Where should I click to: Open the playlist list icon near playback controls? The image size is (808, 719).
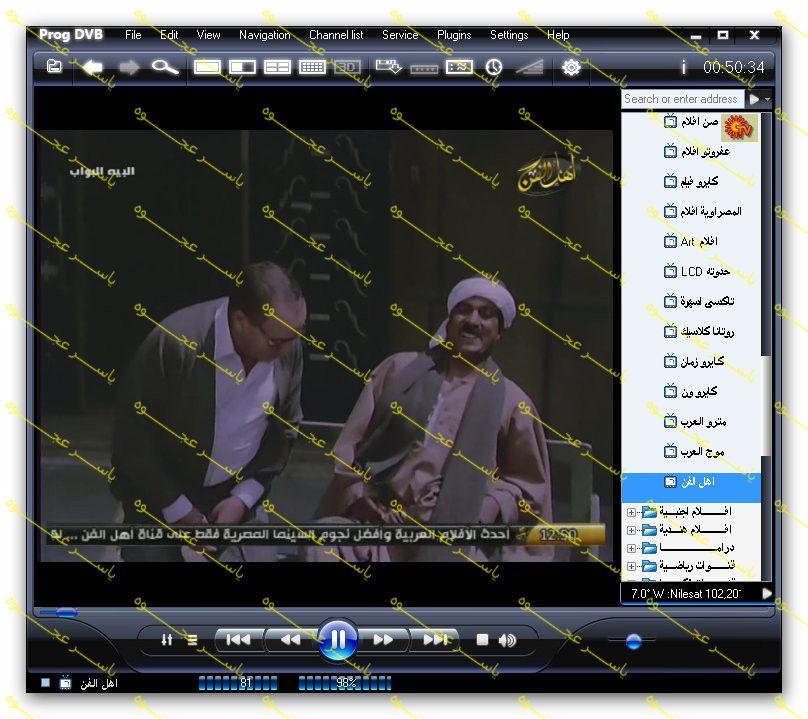pos(192,640)
